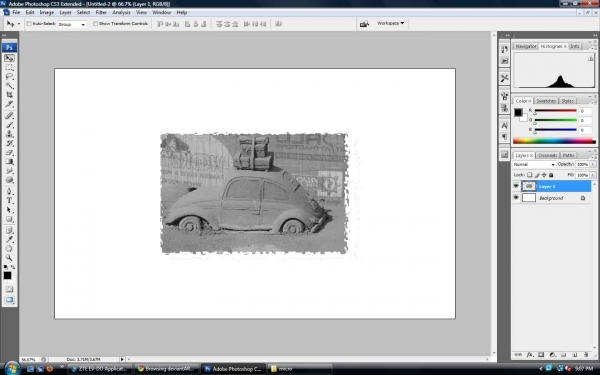600x375 pixels.
Task: Expand the toolbox double-arrow toggle
Action: (4, 36)
